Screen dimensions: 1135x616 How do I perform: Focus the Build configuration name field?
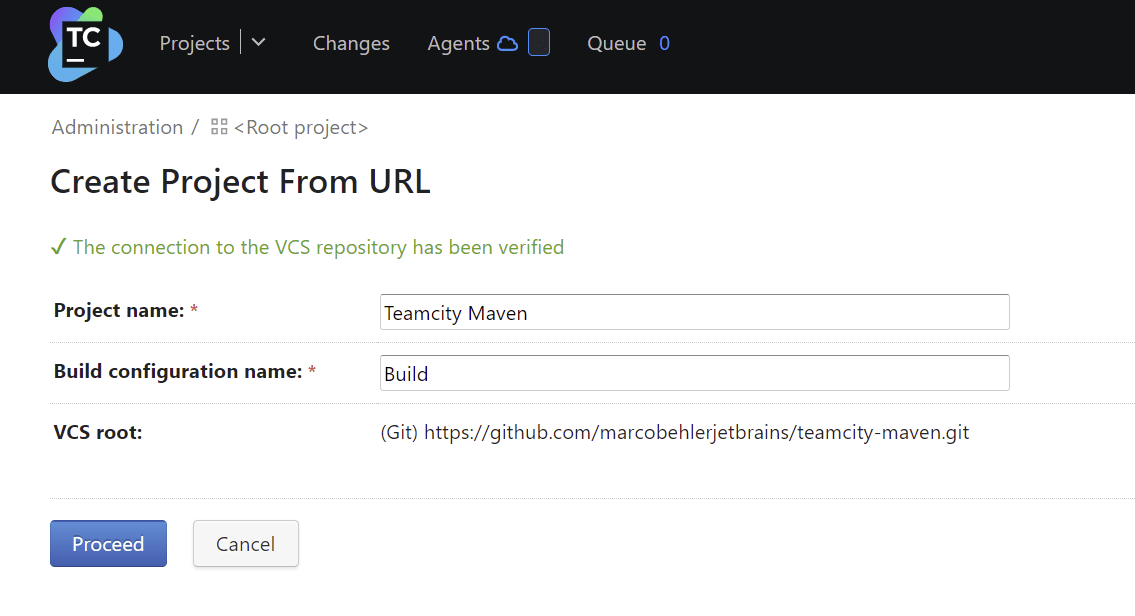coord(694,373)
